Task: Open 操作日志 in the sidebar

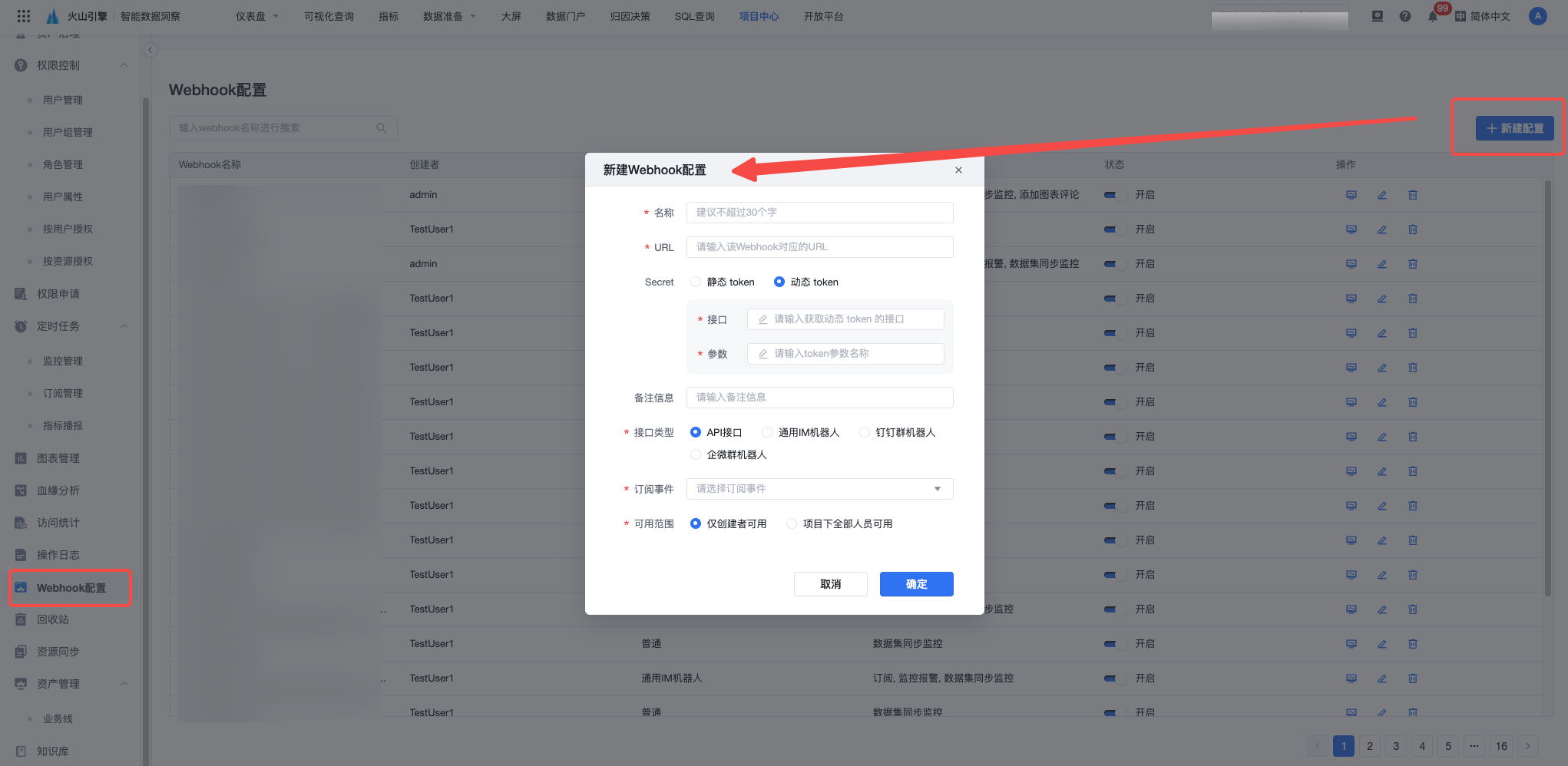Action: [58, 555]
